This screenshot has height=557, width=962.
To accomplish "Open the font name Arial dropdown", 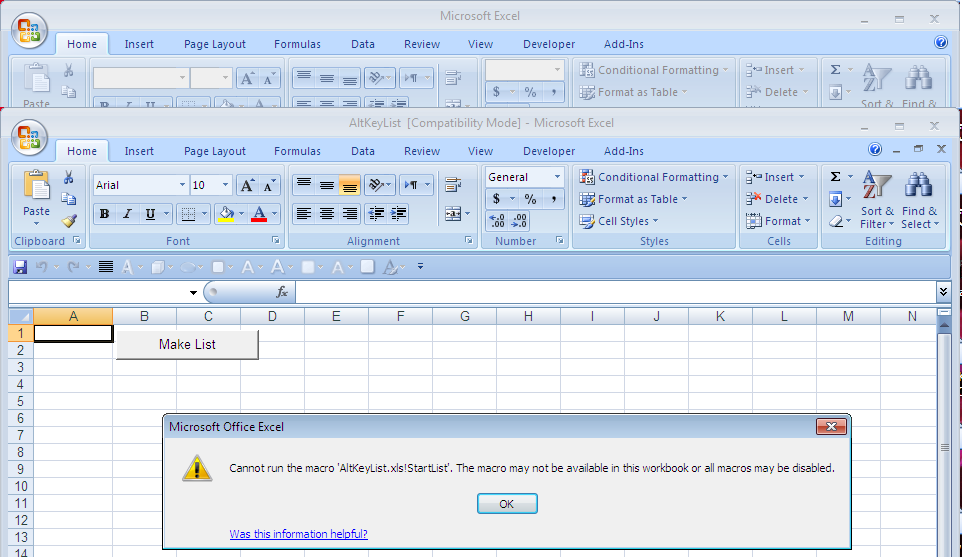I will tap(182, 185).
